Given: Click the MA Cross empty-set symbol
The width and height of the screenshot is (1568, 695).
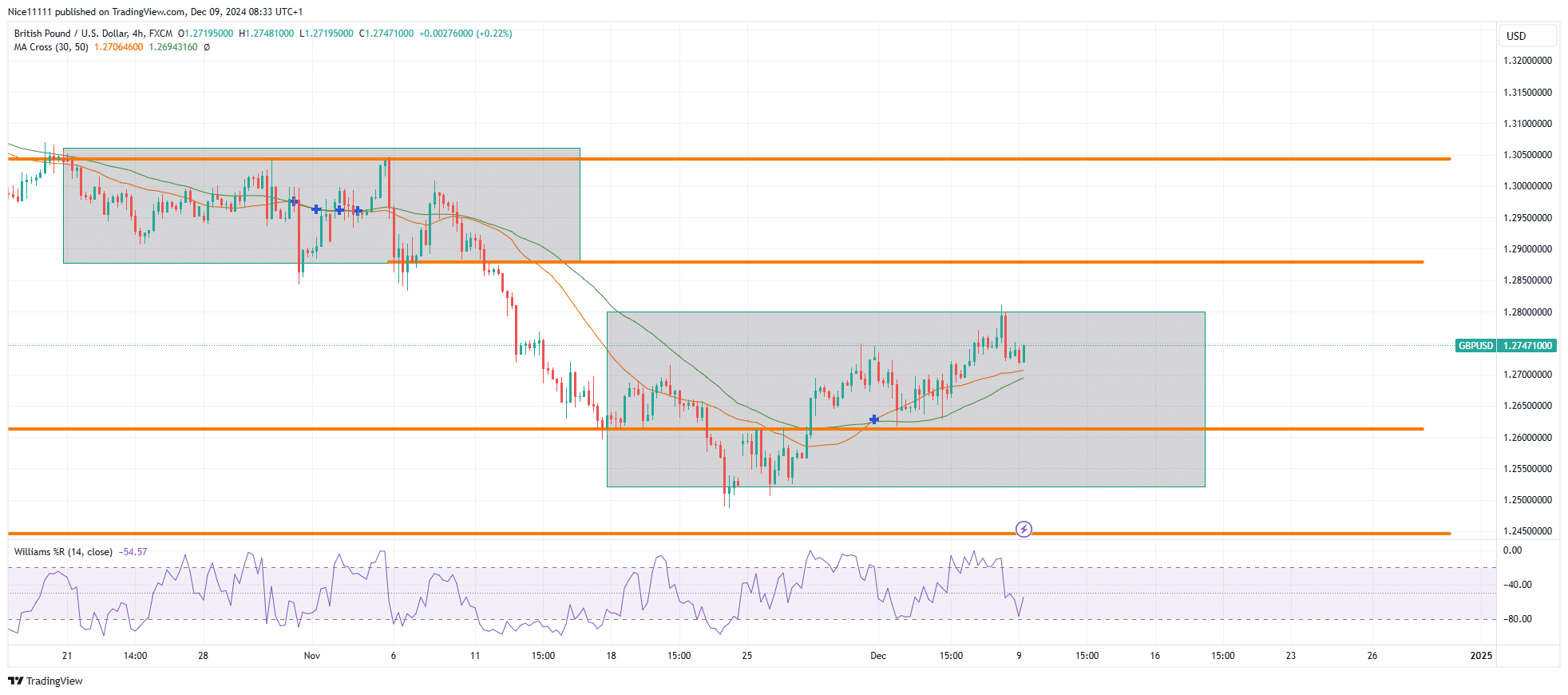Looking at the screenshot, I should pos(207,47).
